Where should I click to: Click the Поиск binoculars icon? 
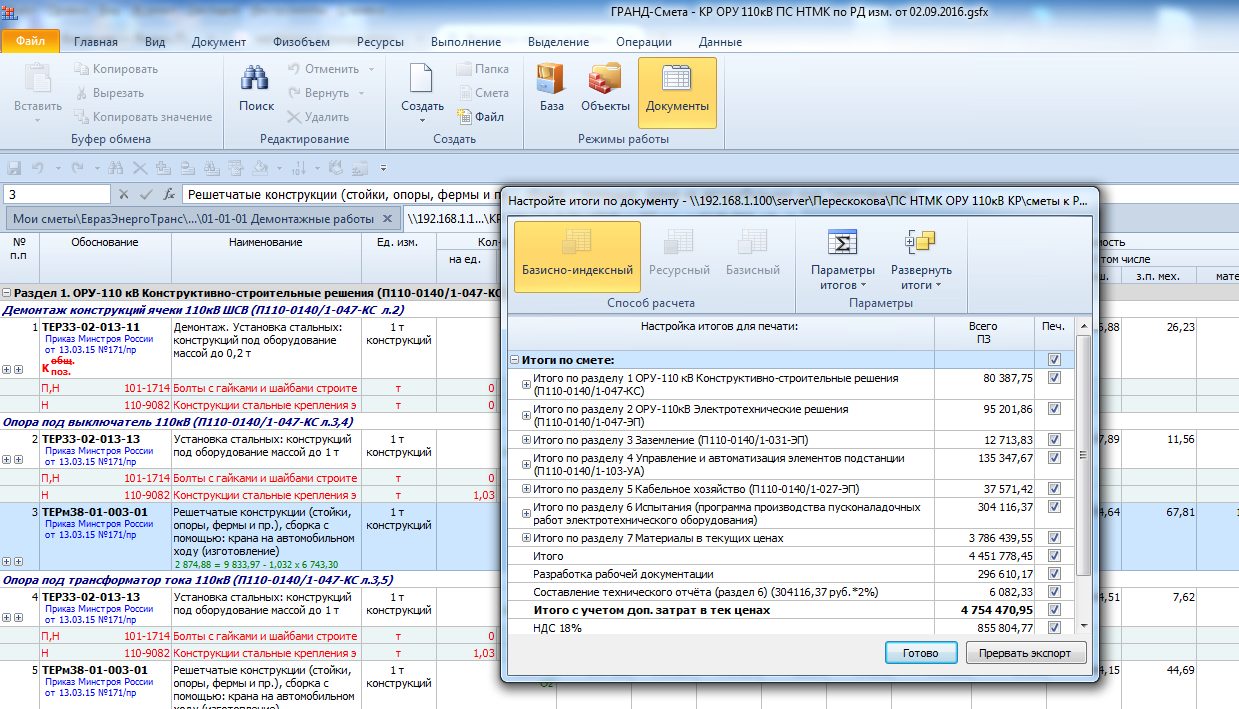256,82
